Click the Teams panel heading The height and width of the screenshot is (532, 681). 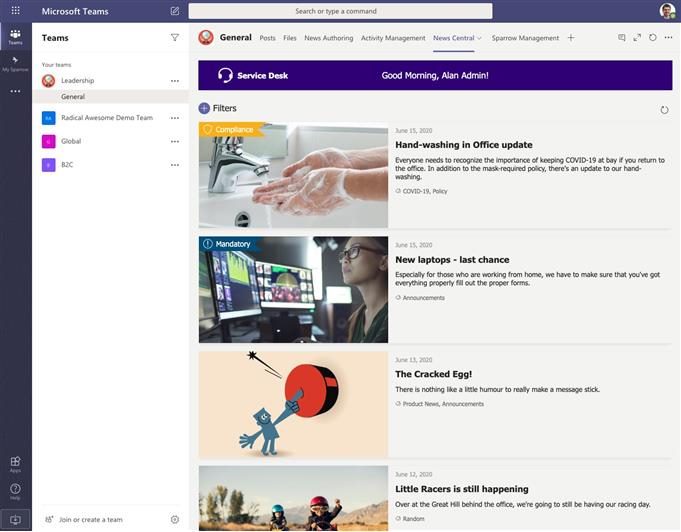click(x=55, y=38)
